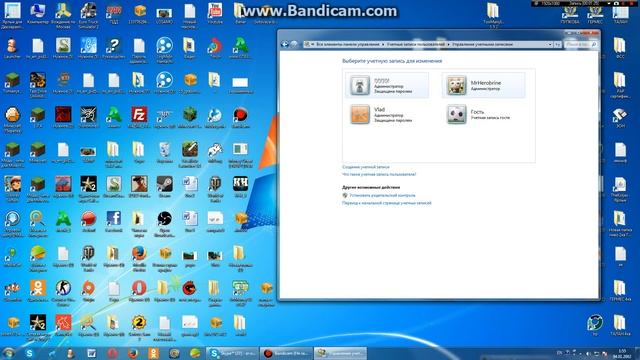Open the Counter-Strike desktop shortcut

(63, 292)
